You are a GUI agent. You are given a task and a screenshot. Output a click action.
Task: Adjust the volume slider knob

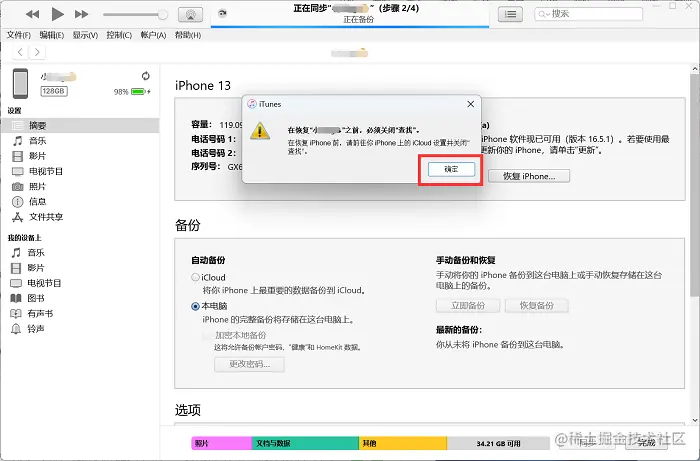tap(163, 15)
